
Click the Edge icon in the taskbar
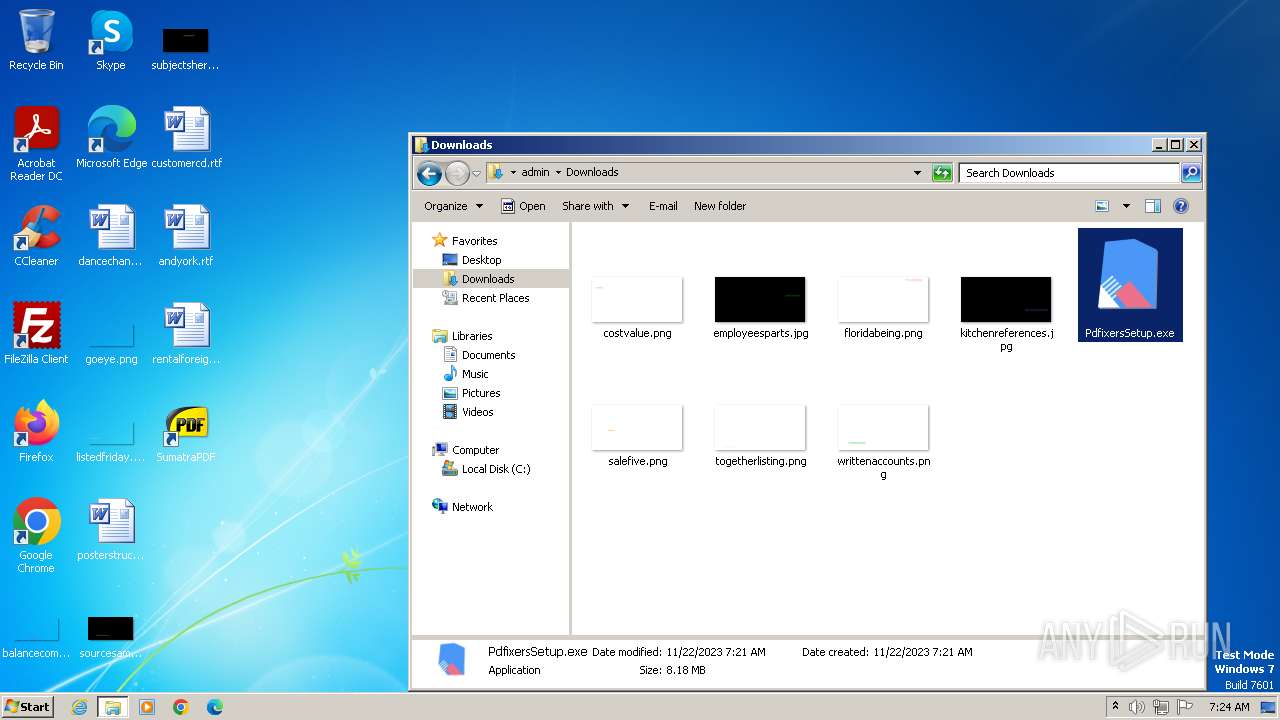(x=215, y=707)
